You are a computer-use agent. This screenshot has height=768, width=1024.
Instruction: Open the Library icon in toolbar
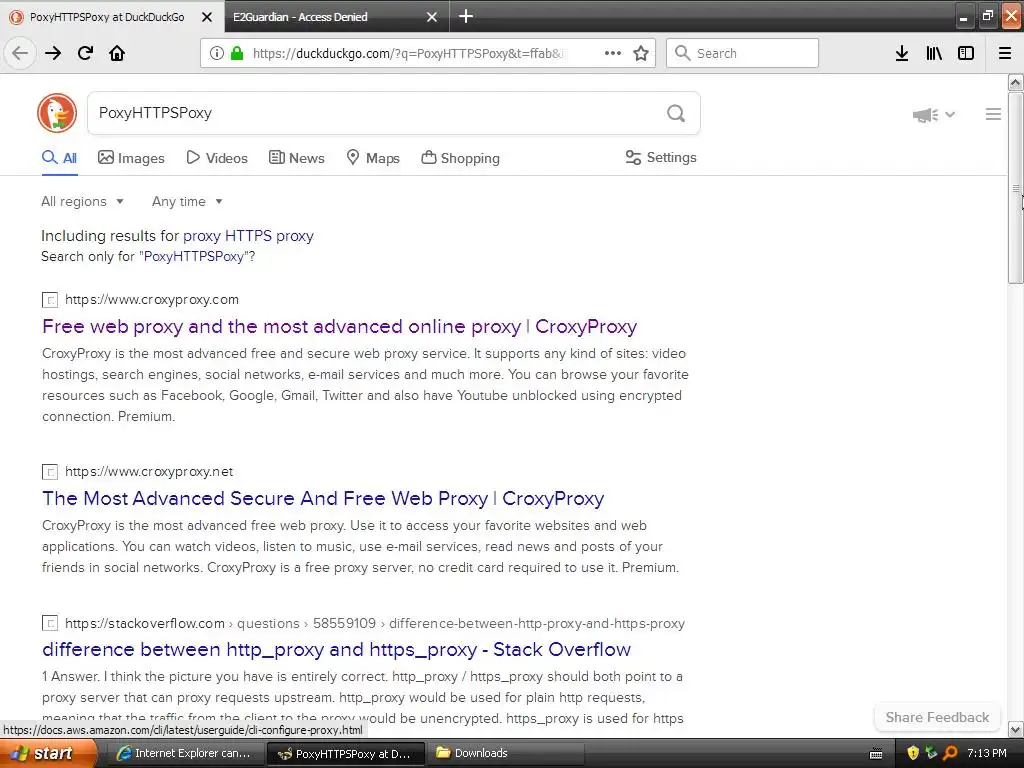pos(934,53)
